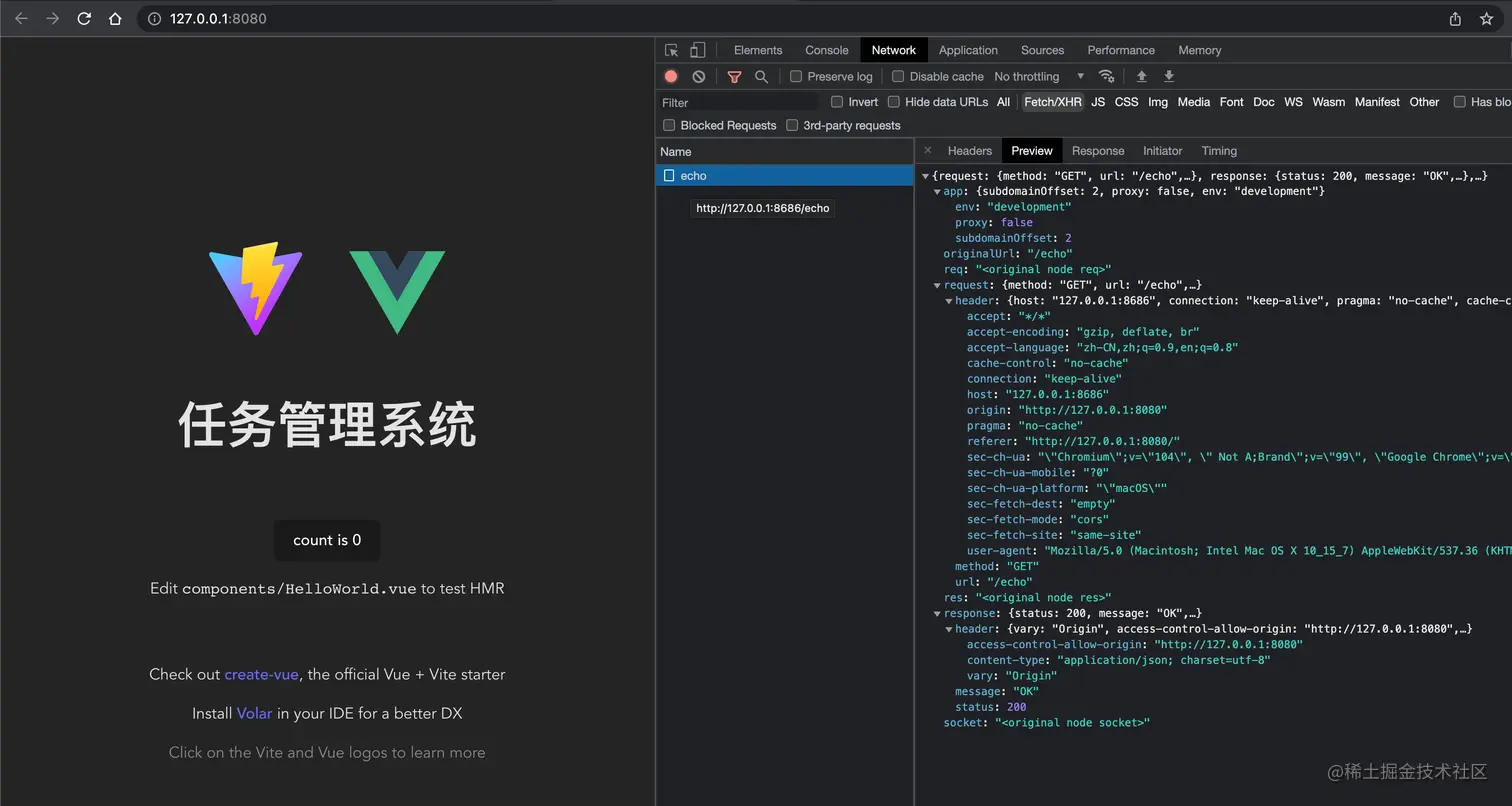Follow the Volar link

tap(254, 713)
